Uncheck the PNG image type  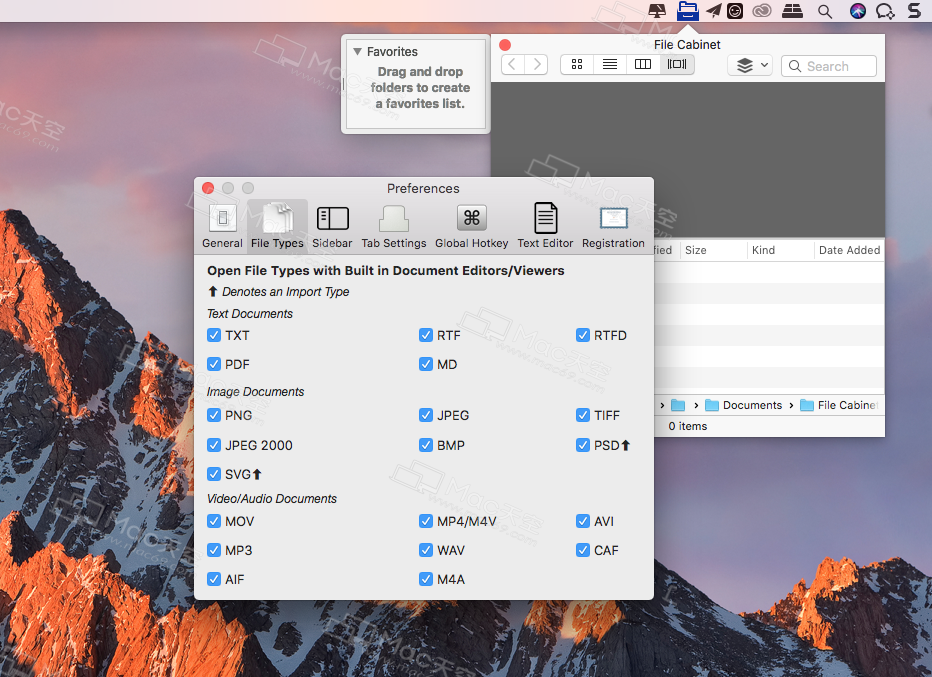(214, 415)
